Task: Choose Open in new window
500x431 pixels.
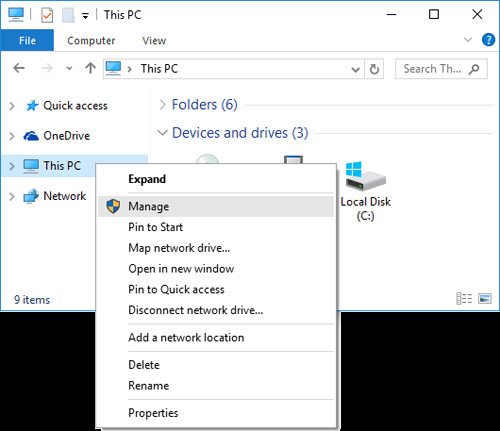Action: tap(216, 269)
